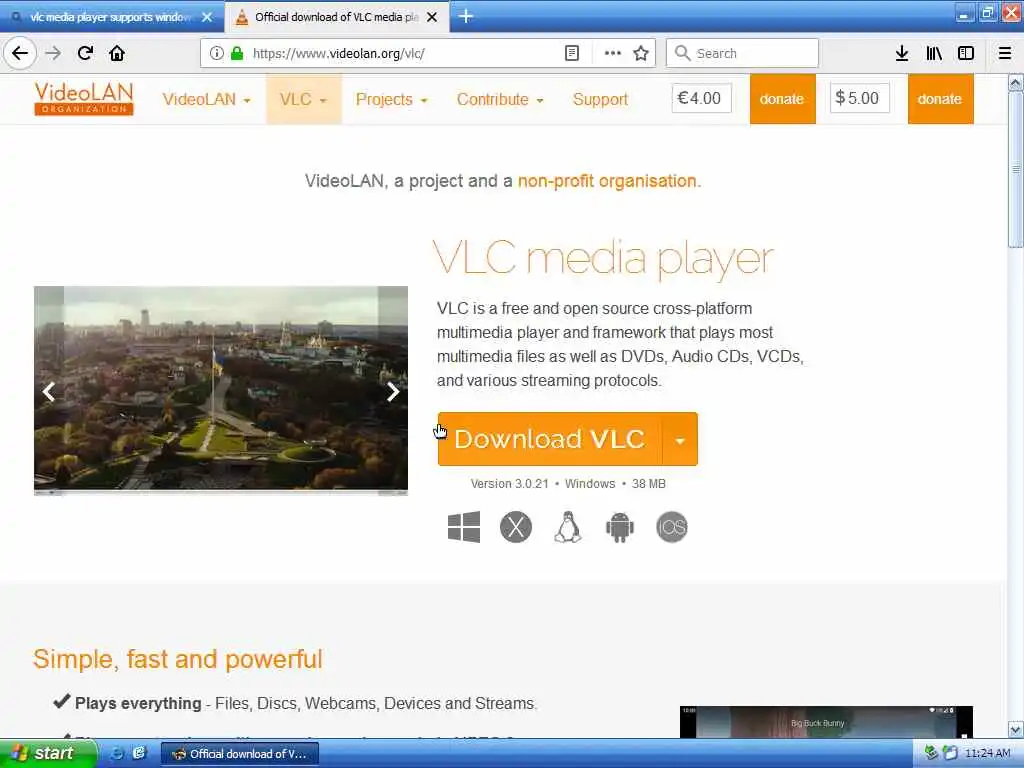Open the downloads arrow icon
Screen dimensions: 1024x768
click(x=902, y=54)
